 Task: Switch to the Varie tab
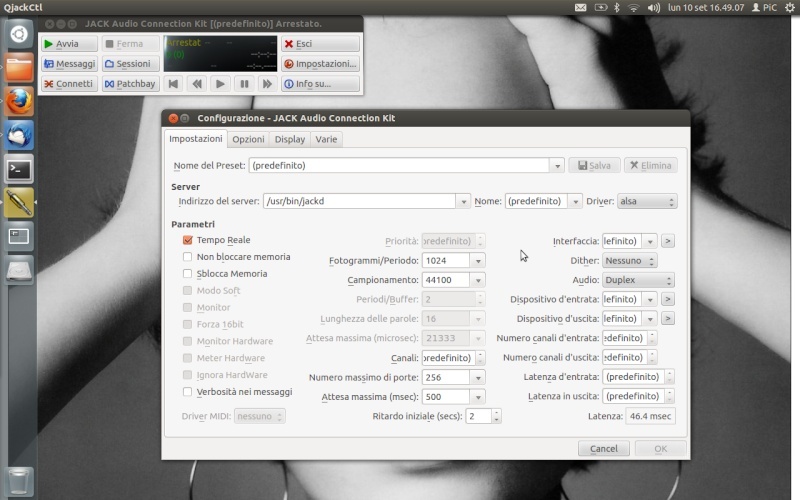coord(326,139)
